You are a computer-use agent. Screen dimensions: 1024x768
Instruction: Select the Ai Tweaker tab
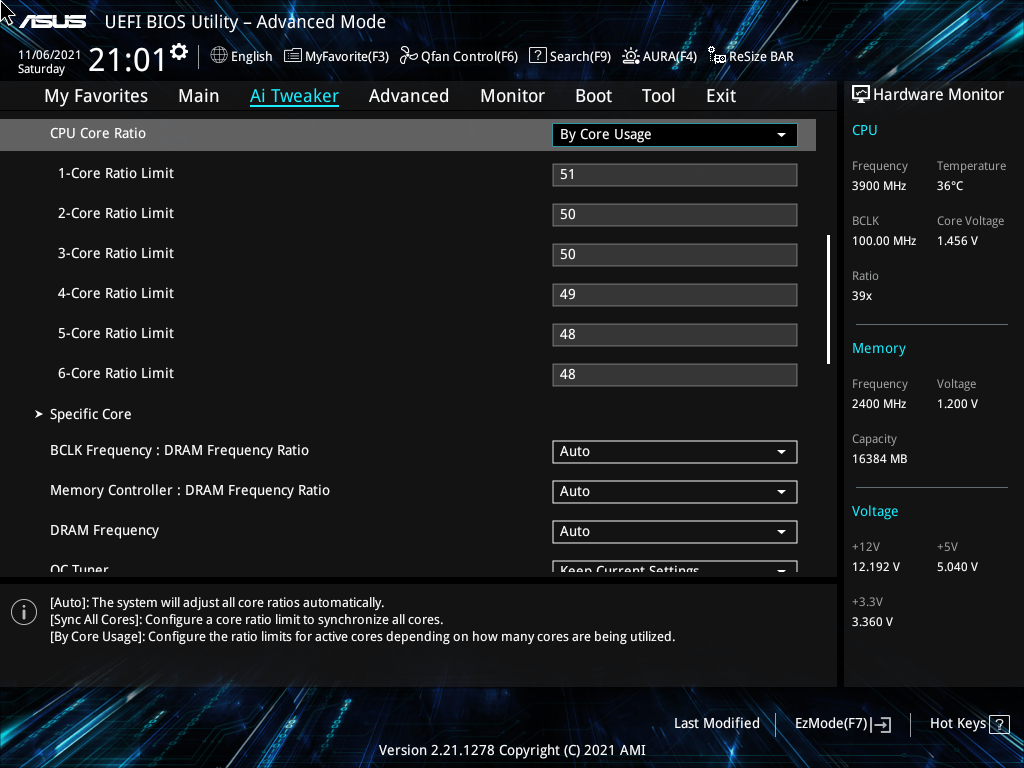[294, 96]
